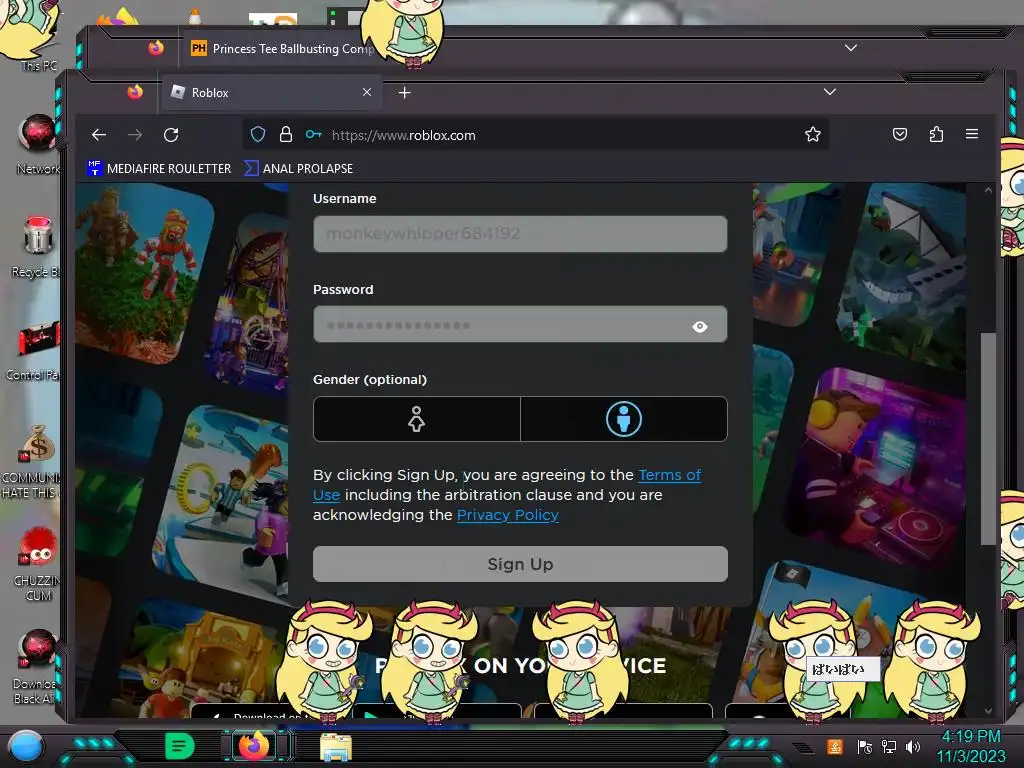Select the Princess Tee tab in back window
This screenshot has width=1024, height=768.
(281, 48)
